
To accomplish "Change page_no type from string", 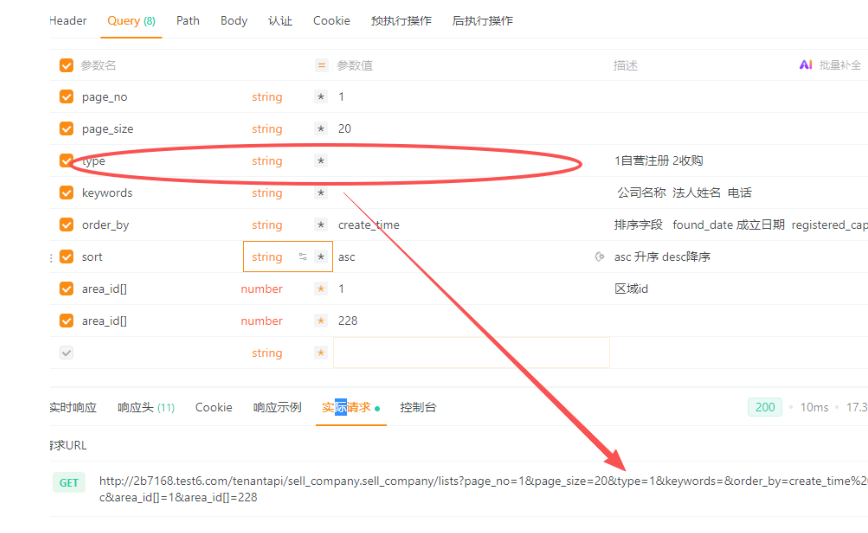I will click(x=267, y=97).
